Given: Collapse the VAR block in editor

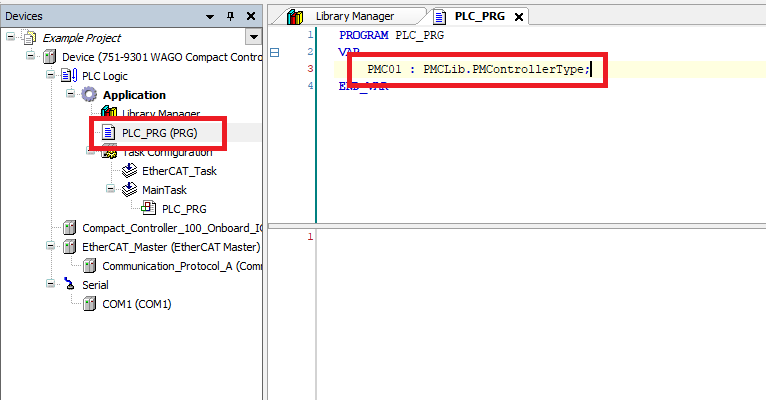Looking at the screenshot, I should (275, 52).
